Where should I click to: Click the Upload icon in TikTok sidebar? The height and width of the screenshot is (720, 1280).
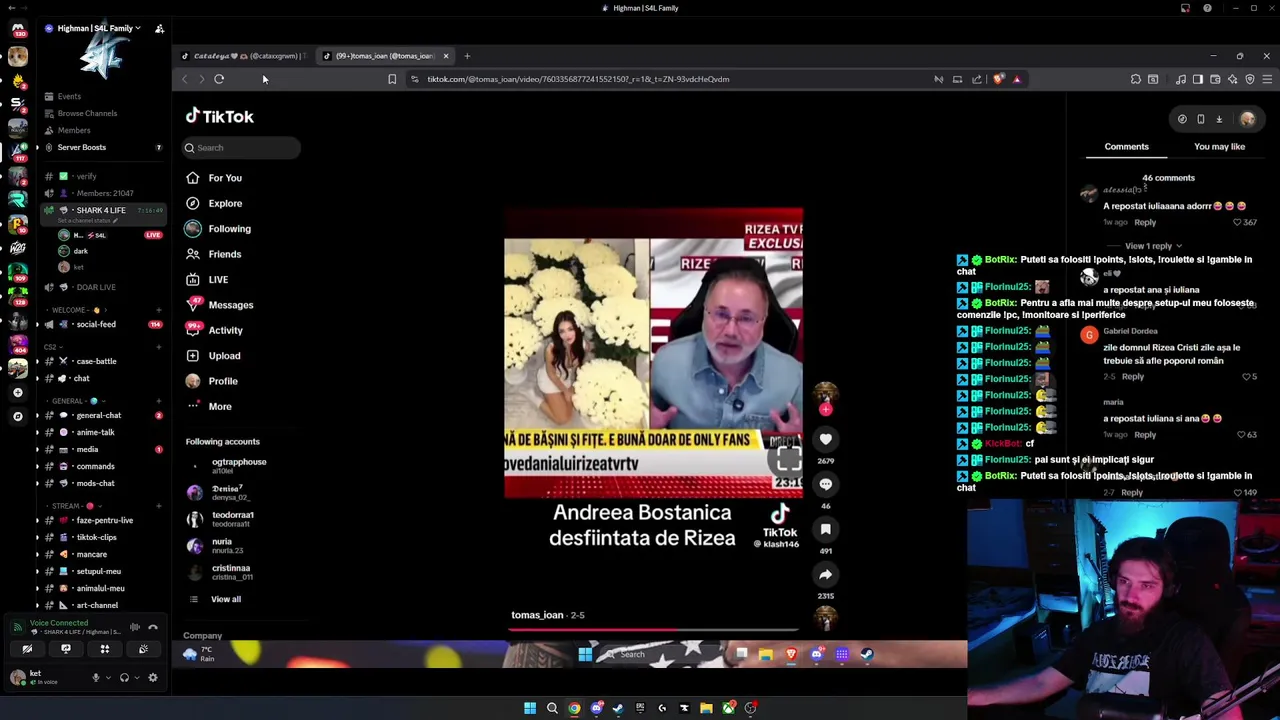click(193, 356)
